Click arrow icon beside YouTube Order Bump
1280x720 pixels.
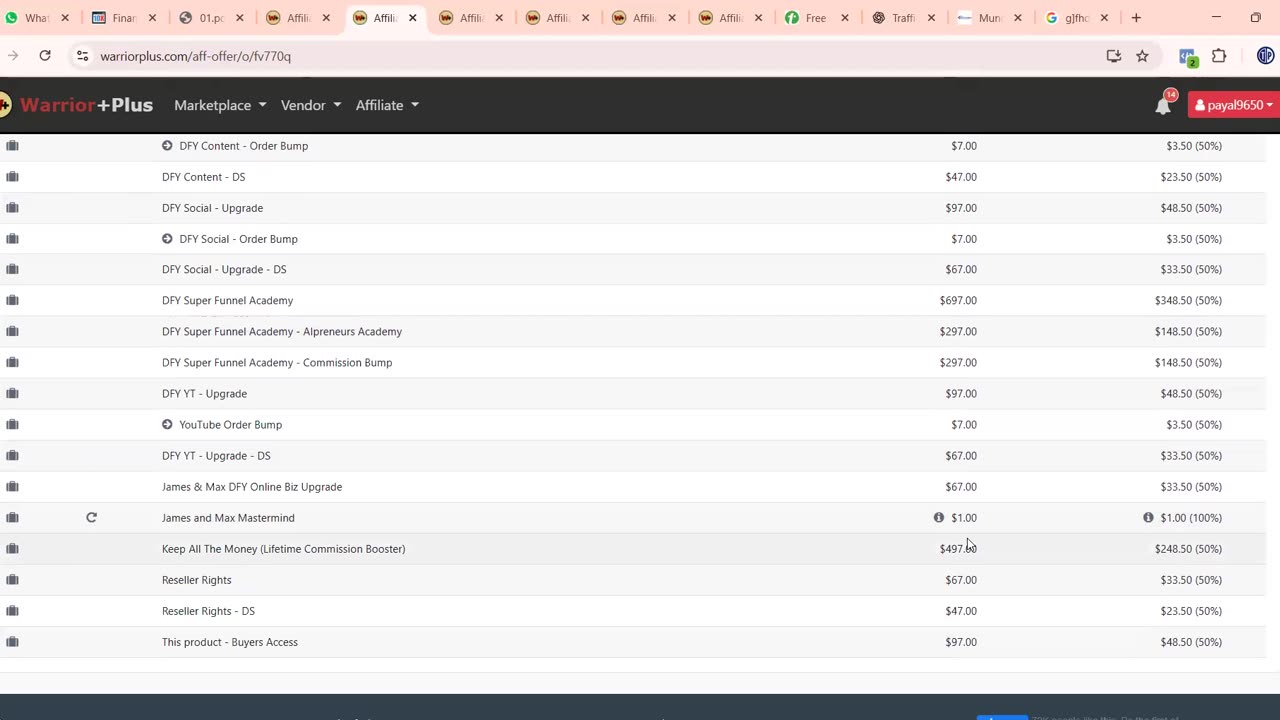coord(167,424)
